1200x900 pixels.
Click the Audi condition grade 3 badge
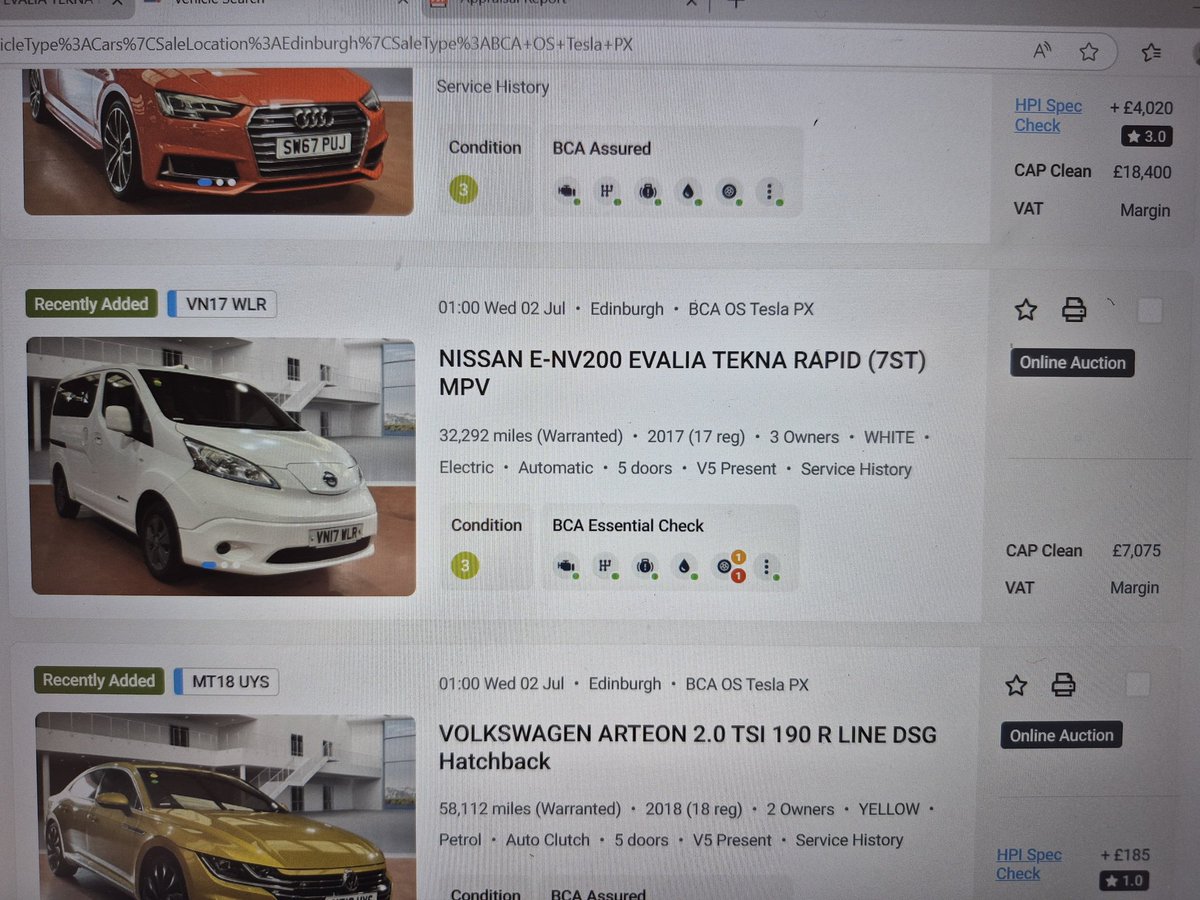[x=462, y=189]
